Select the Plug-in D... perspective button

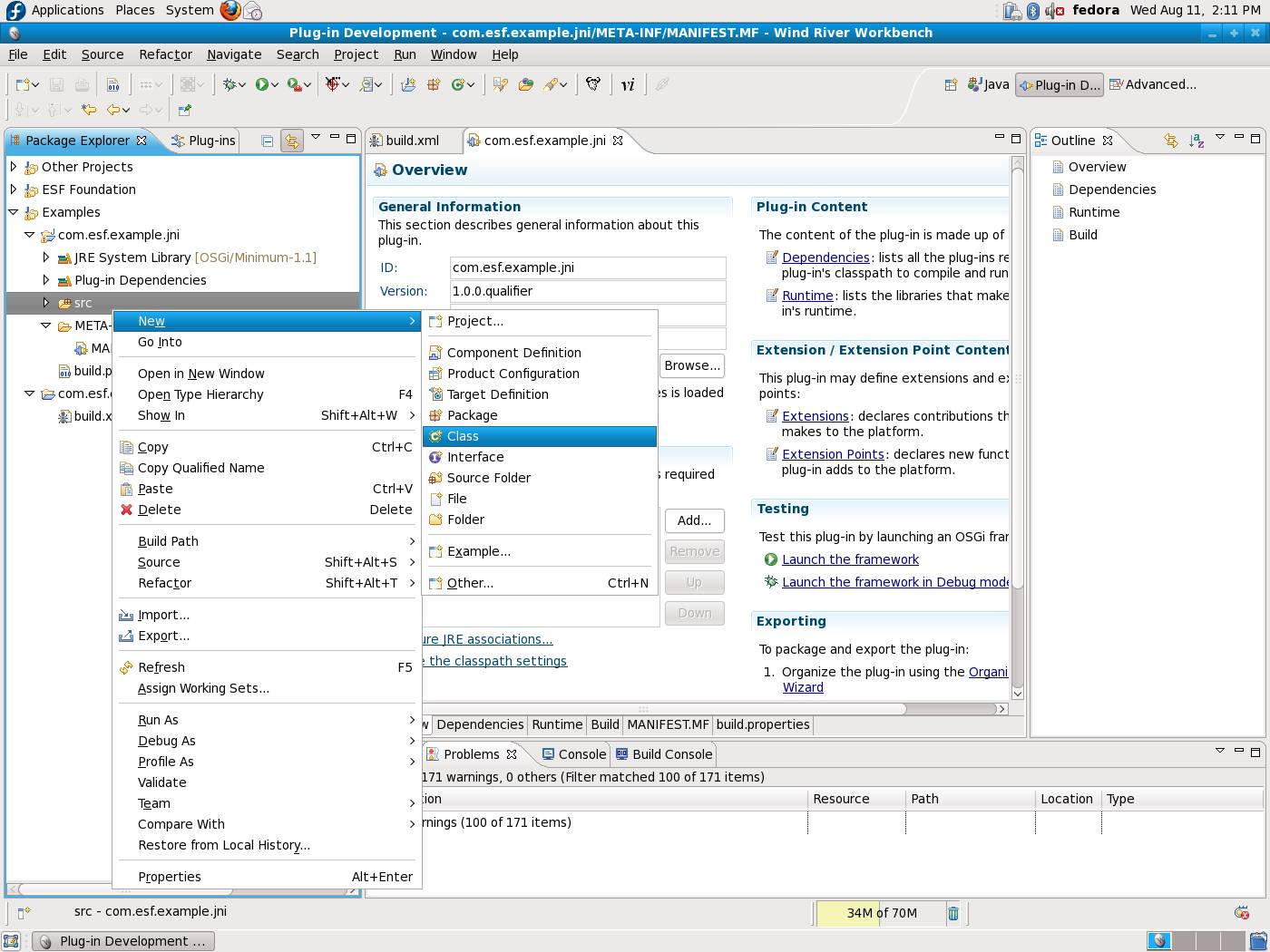[x=1060, y=84]
